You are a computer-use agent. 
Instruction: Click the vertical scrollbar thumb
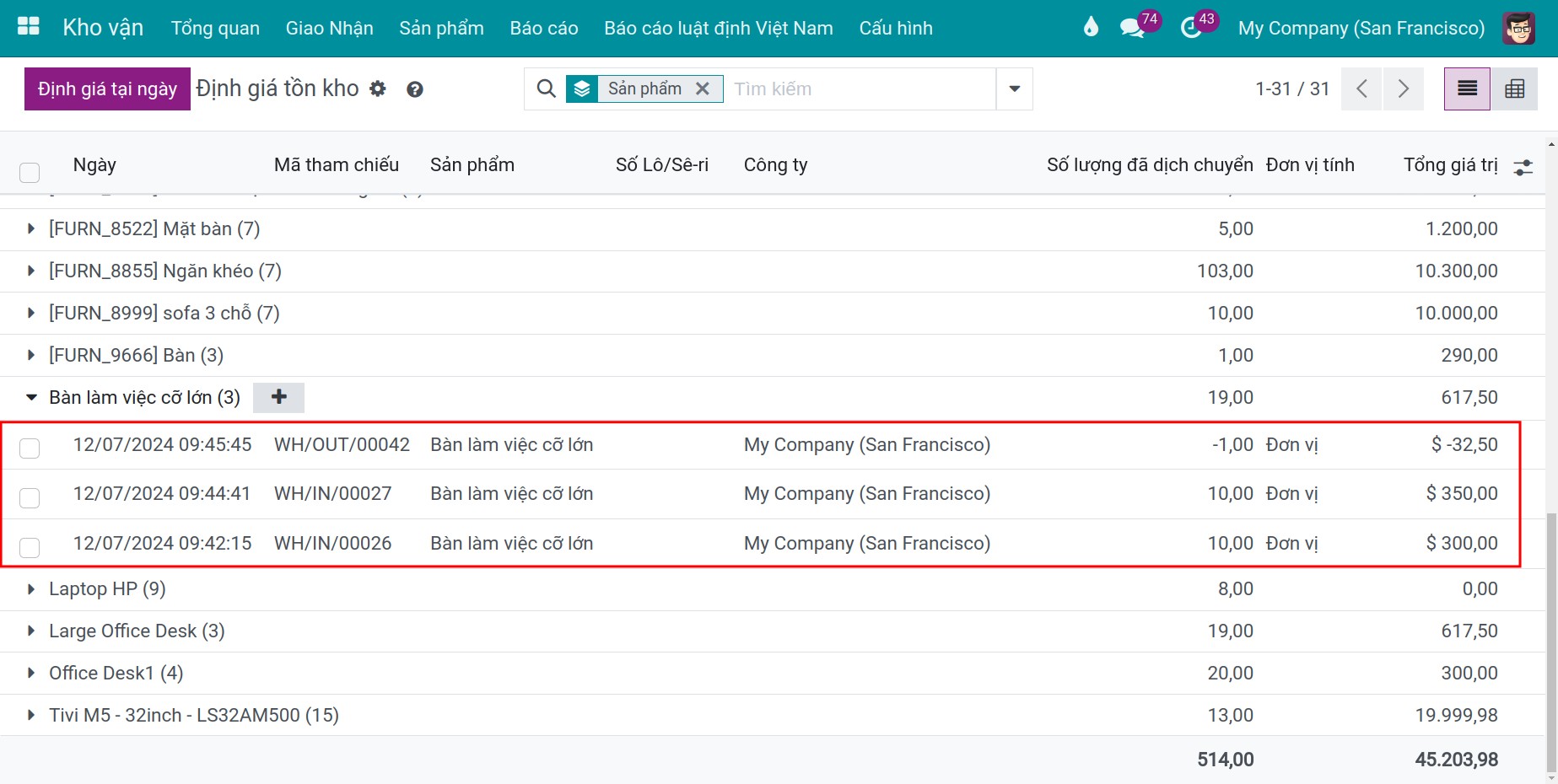pyautogui.click(x=1551, y=642)
